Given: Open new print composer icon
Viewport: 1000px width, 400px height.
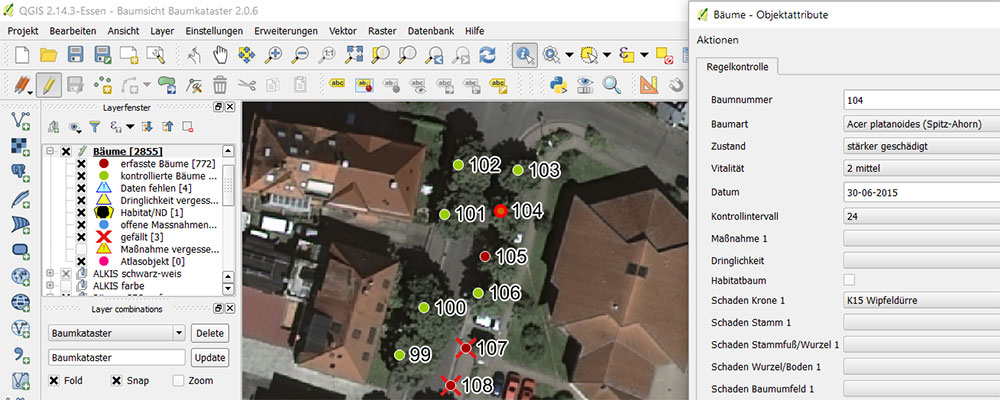Looking at the screenshot, I should [x=129, y=55].
